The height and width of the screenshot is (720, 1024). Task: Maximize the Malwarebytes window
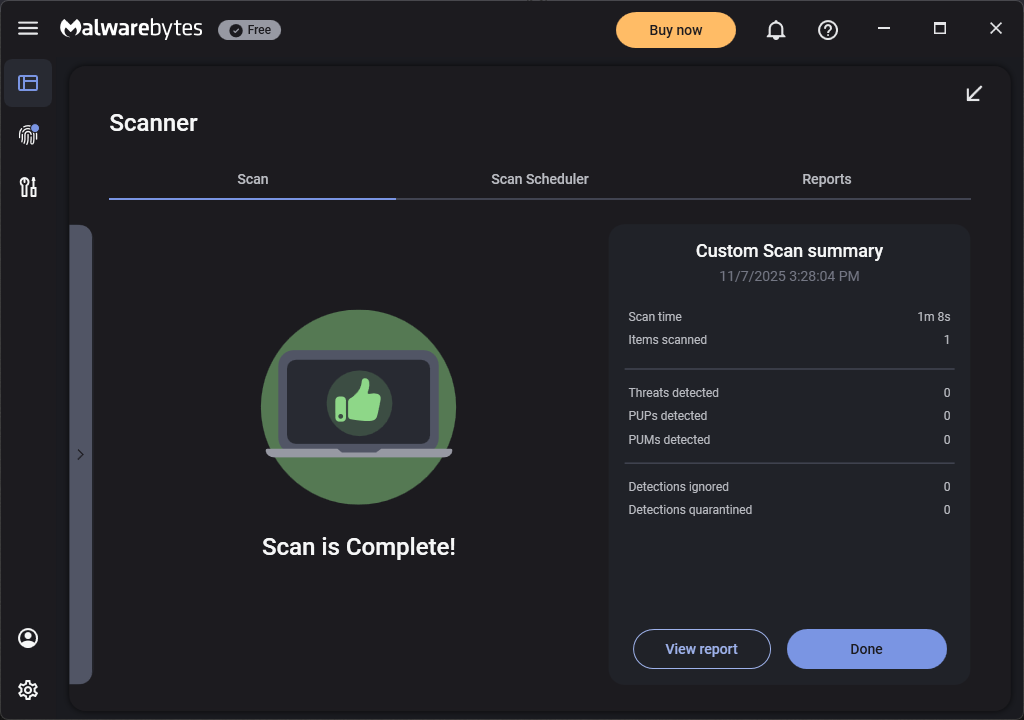[x=940, y=28]
